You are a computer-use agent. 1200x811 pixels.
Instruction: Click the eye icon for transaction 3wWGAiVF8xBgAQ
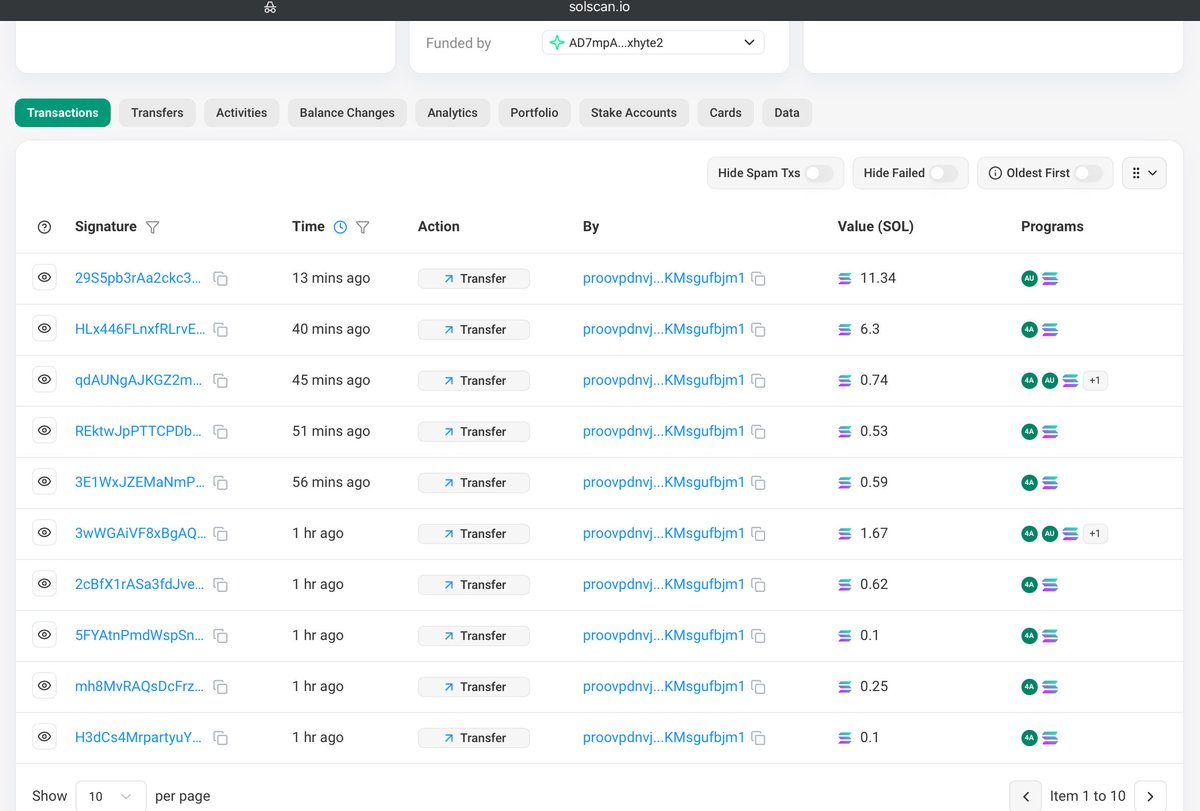[x=44, y=533]
